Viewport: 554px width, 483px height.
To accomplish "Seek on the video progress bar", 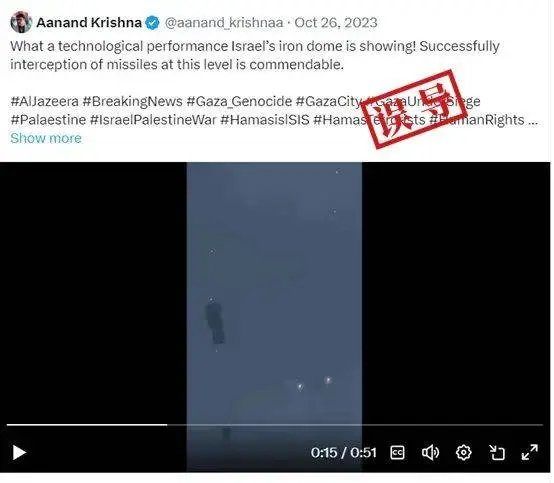I will pos(275,425).
